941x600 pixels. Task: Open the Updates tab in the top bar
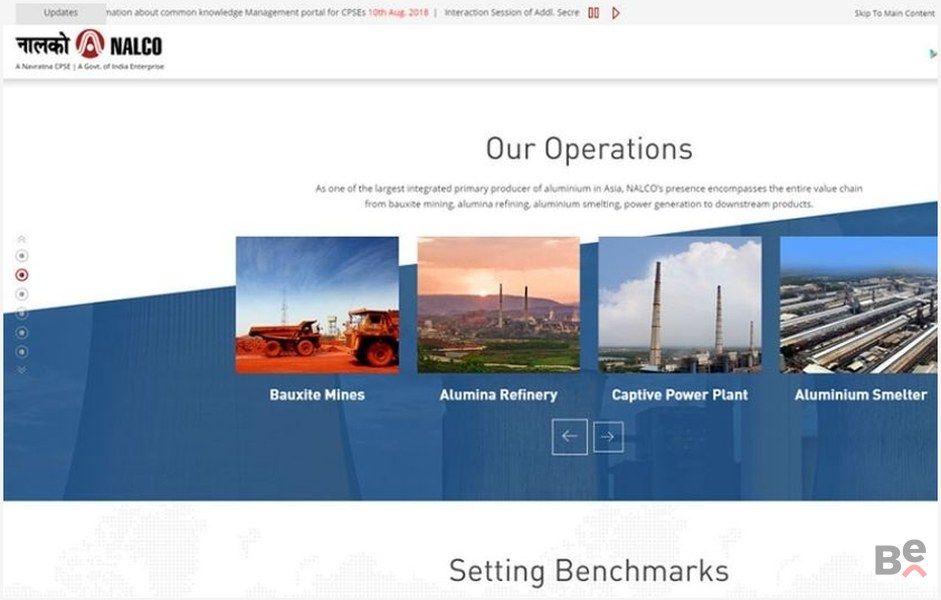(x=60, y=13)
